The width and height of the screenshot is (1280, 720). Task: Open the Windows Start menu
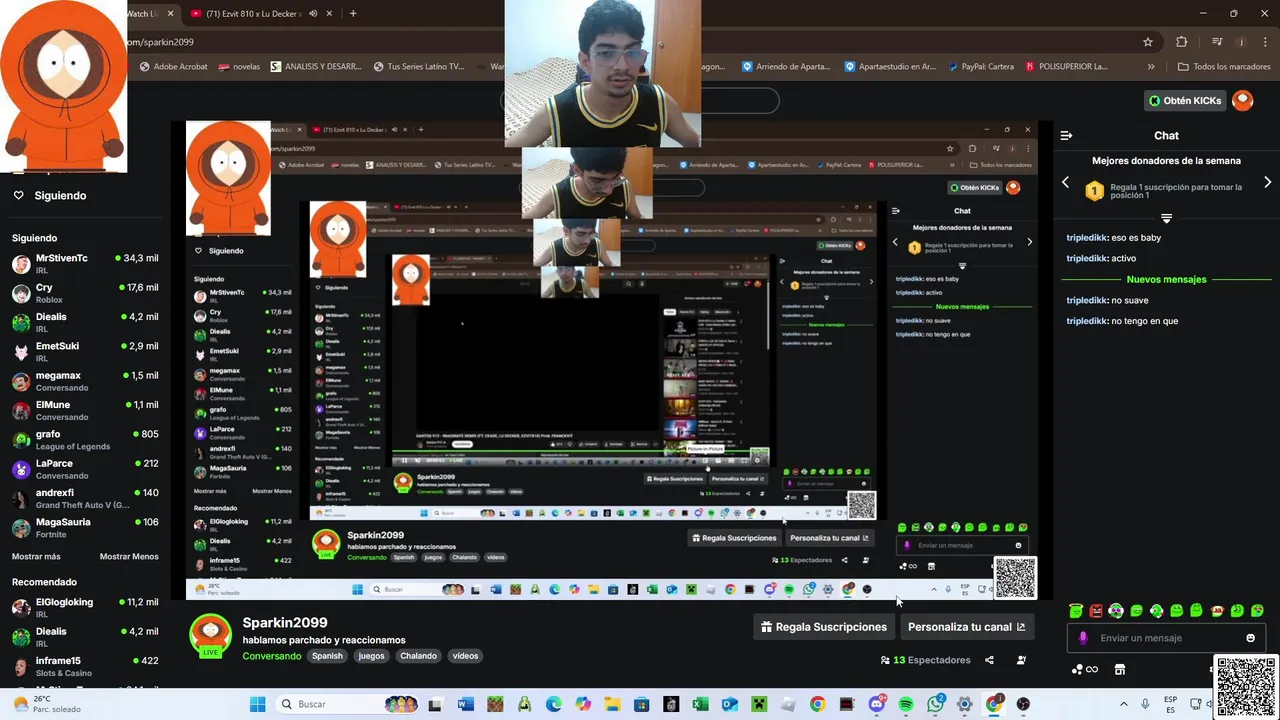(257, 704)
